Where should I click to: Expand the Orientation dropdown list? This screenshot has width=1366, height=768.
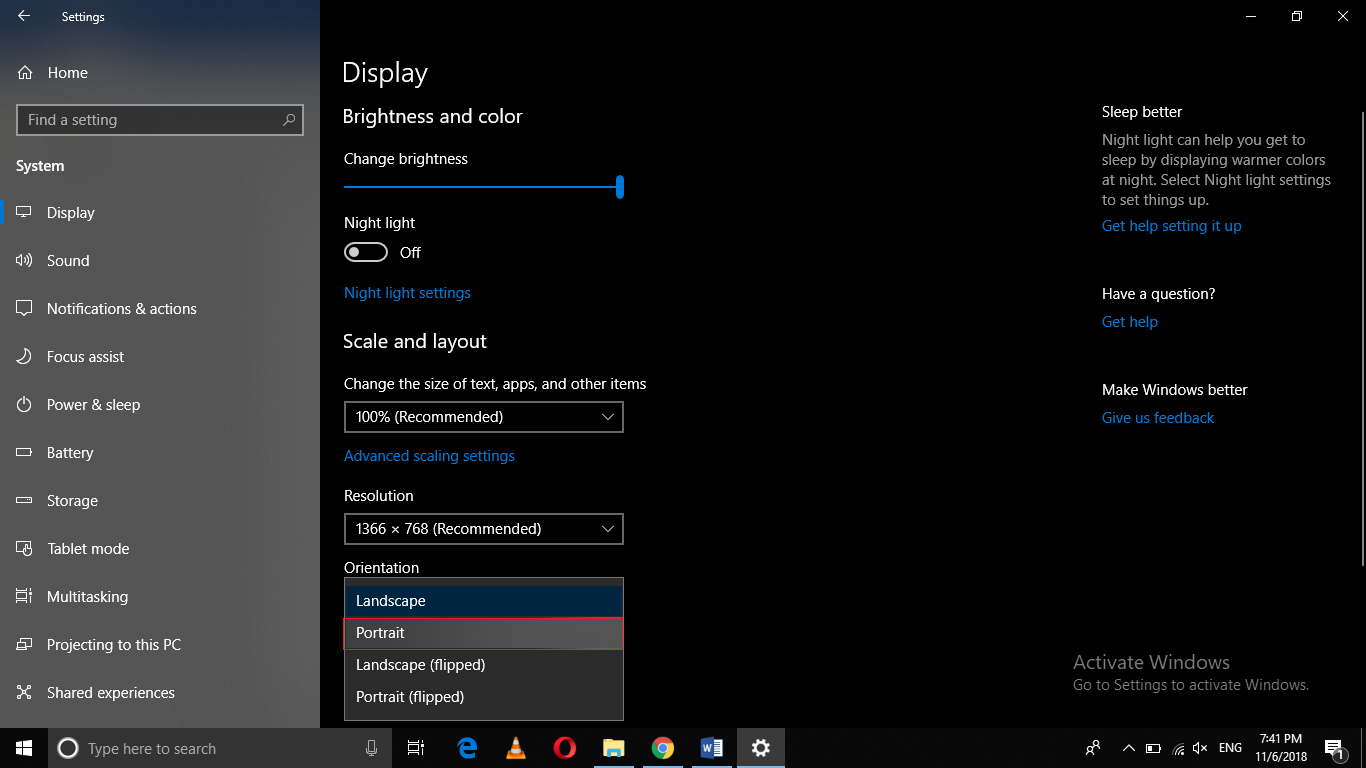[483, 600]
